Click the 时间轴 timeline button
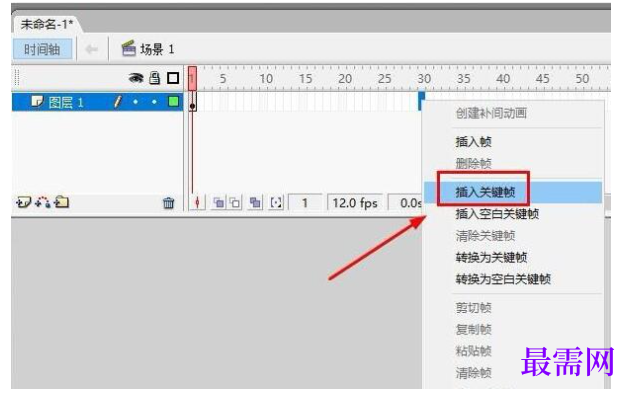Image resolution: width=633 pixels, height=393 pixels. pos(42,49)
